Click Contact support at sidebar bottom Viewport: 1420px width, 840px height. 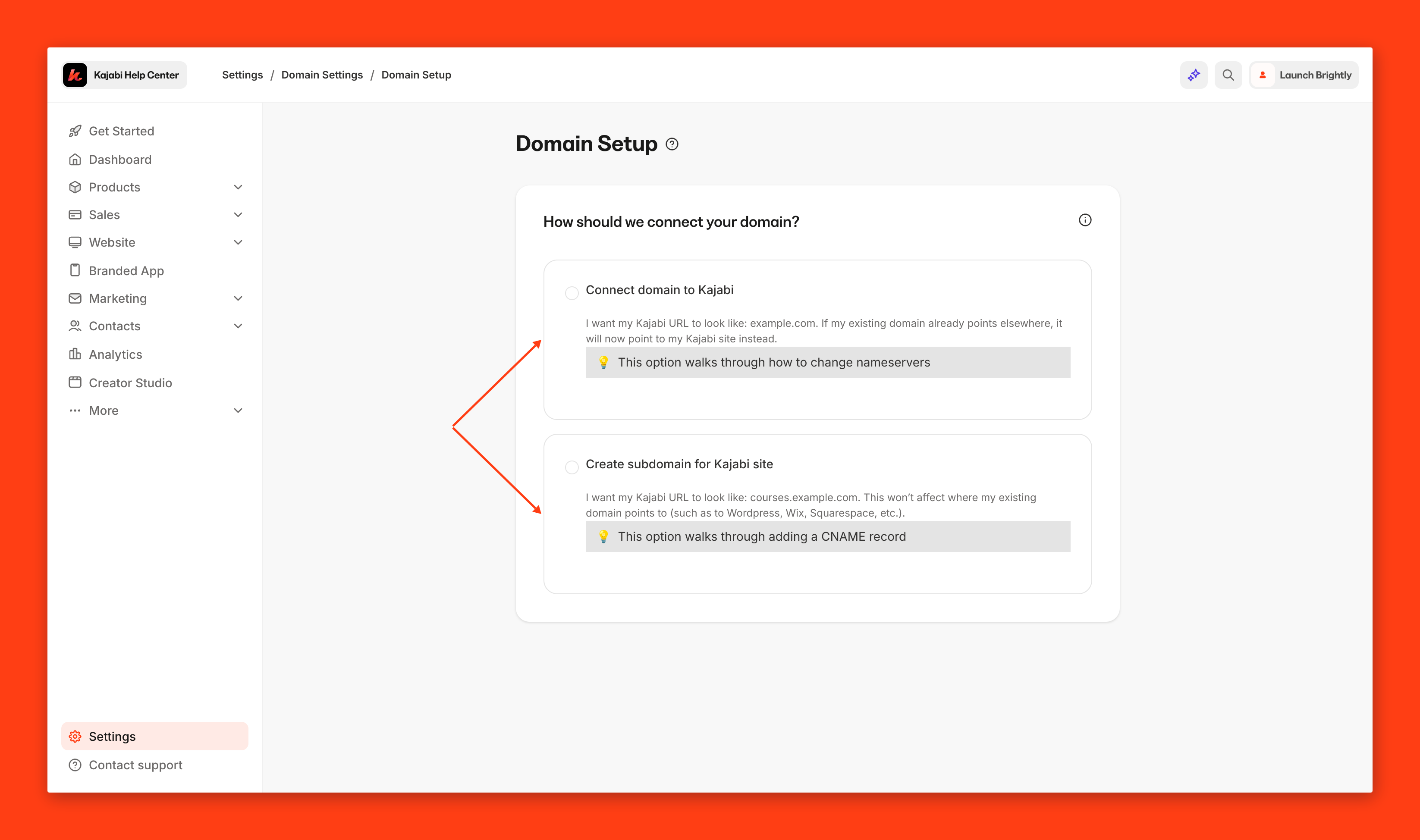(x=135, y=765)
